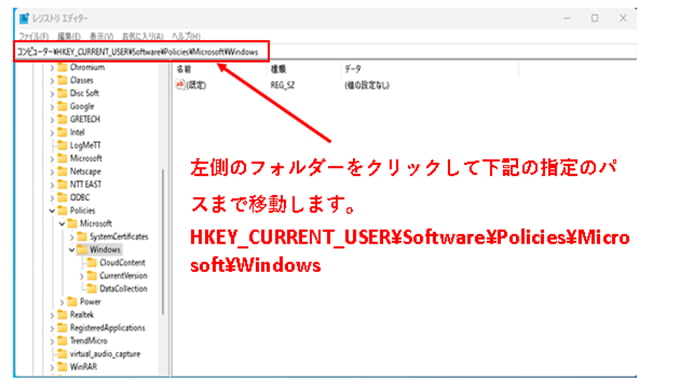The image size is (680, 390).
Task: Select the virtual_audio_capture folder icon
Action: pyautogui.click(x=63, y=354)
